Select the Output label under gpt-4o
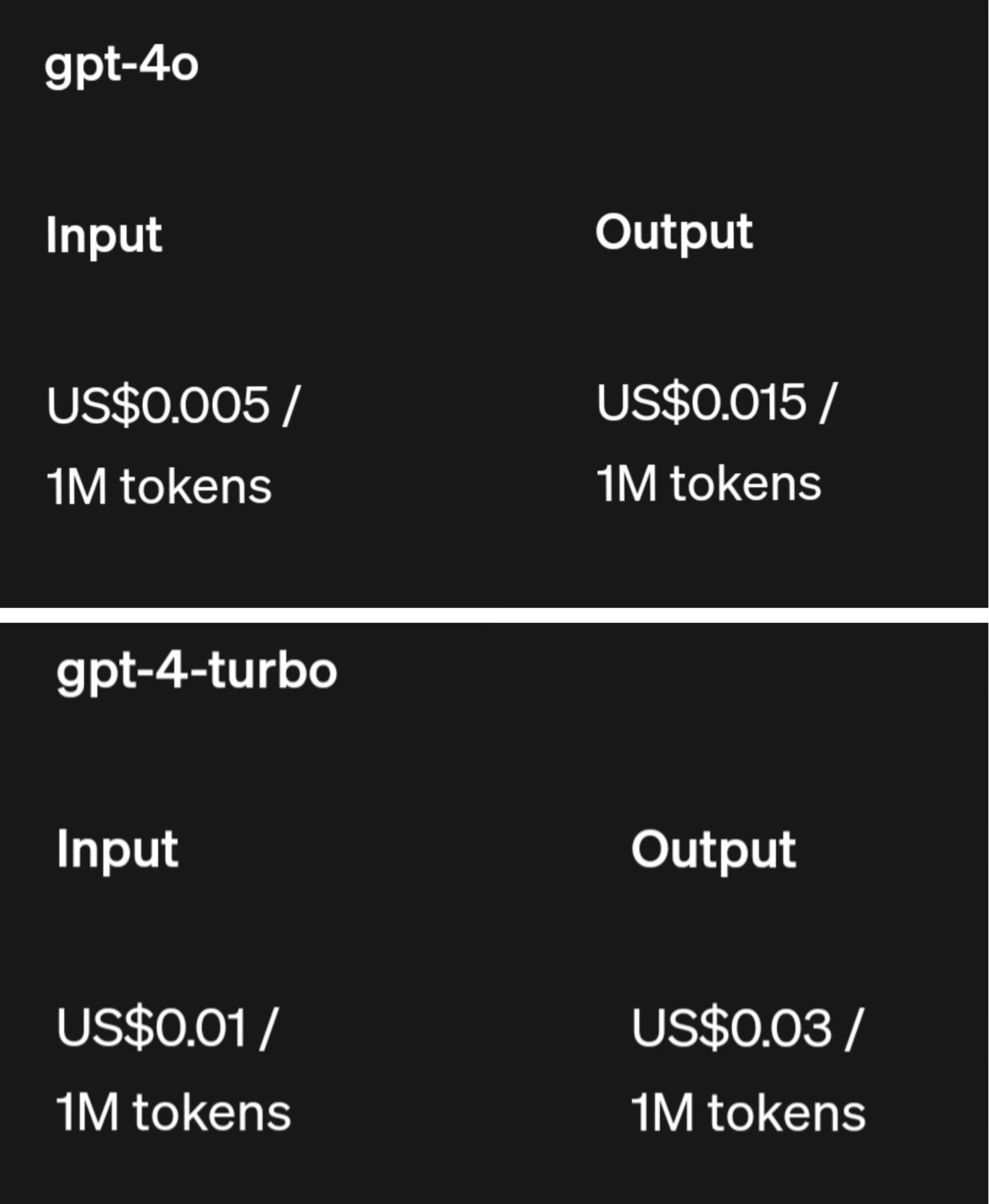This screenshot has width=989, height=1204. 674,233
